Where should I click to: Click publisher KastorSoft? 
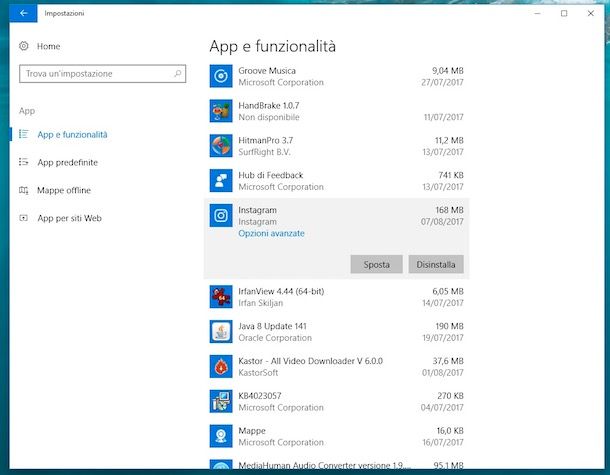(x=258, y=373)
